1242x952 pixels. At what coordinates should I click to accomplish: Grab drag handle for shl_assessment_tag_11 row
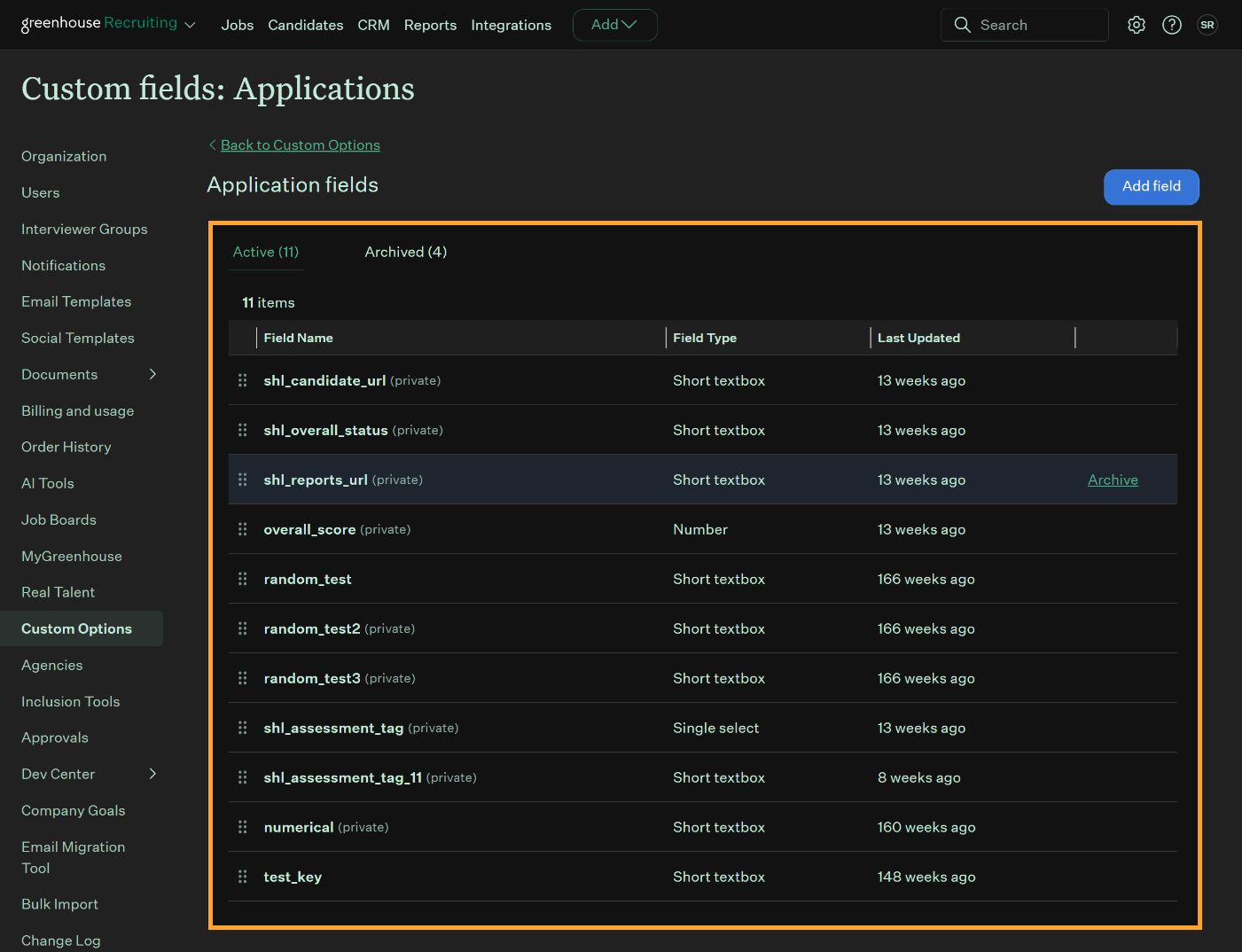243,777
